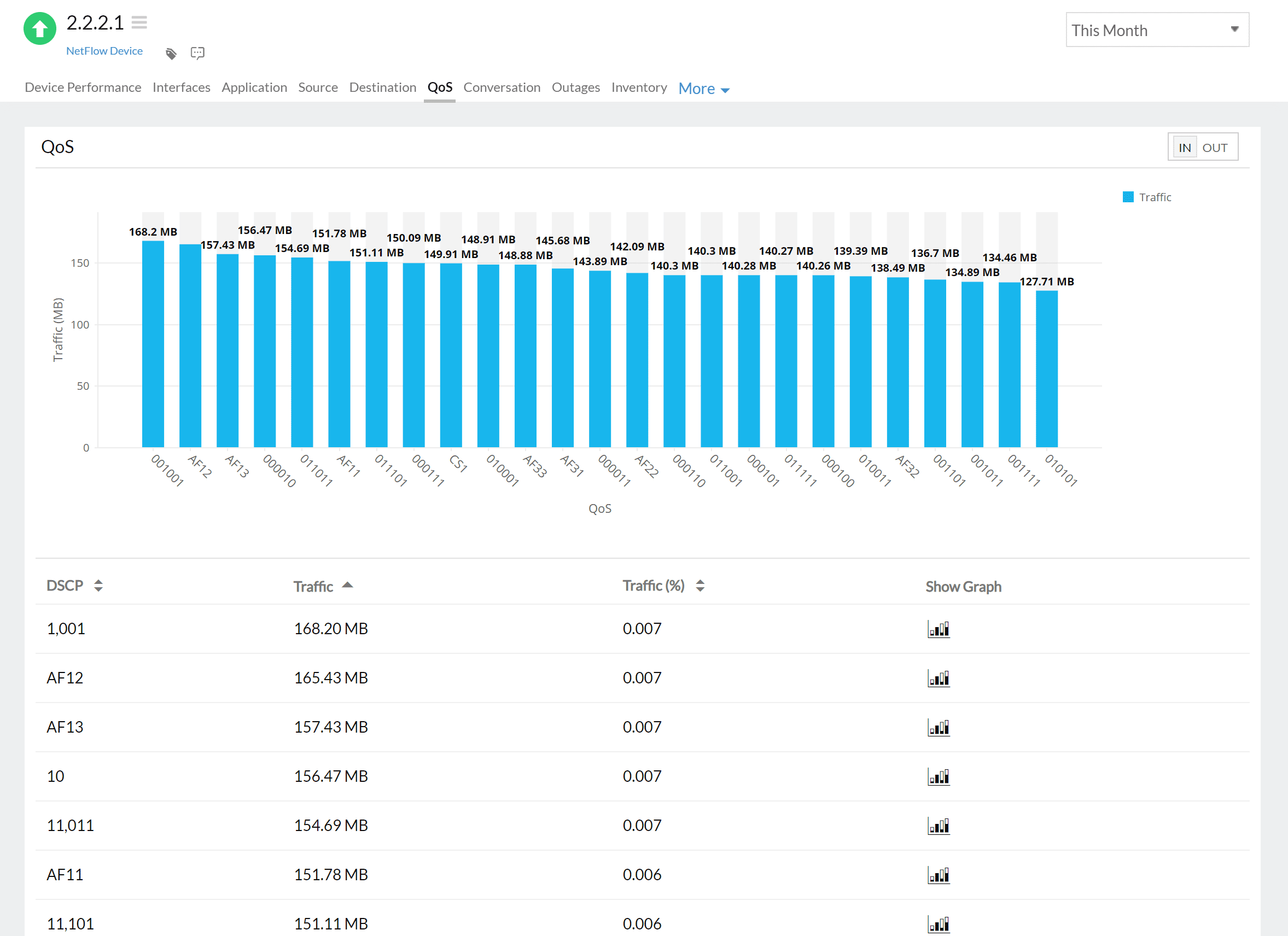Click the tag icon beside the device name

171,52
